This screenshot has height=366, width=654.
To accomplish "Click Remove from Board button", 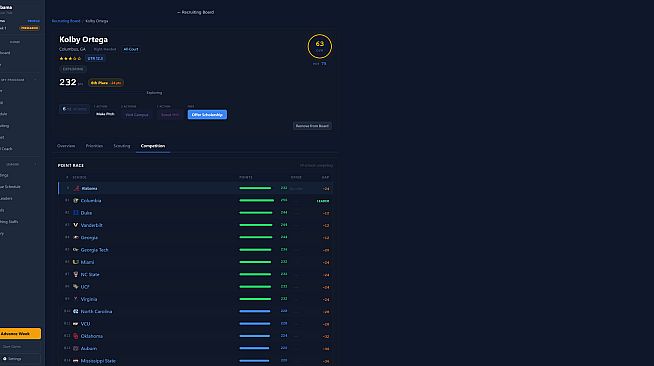I will (312, 126).
